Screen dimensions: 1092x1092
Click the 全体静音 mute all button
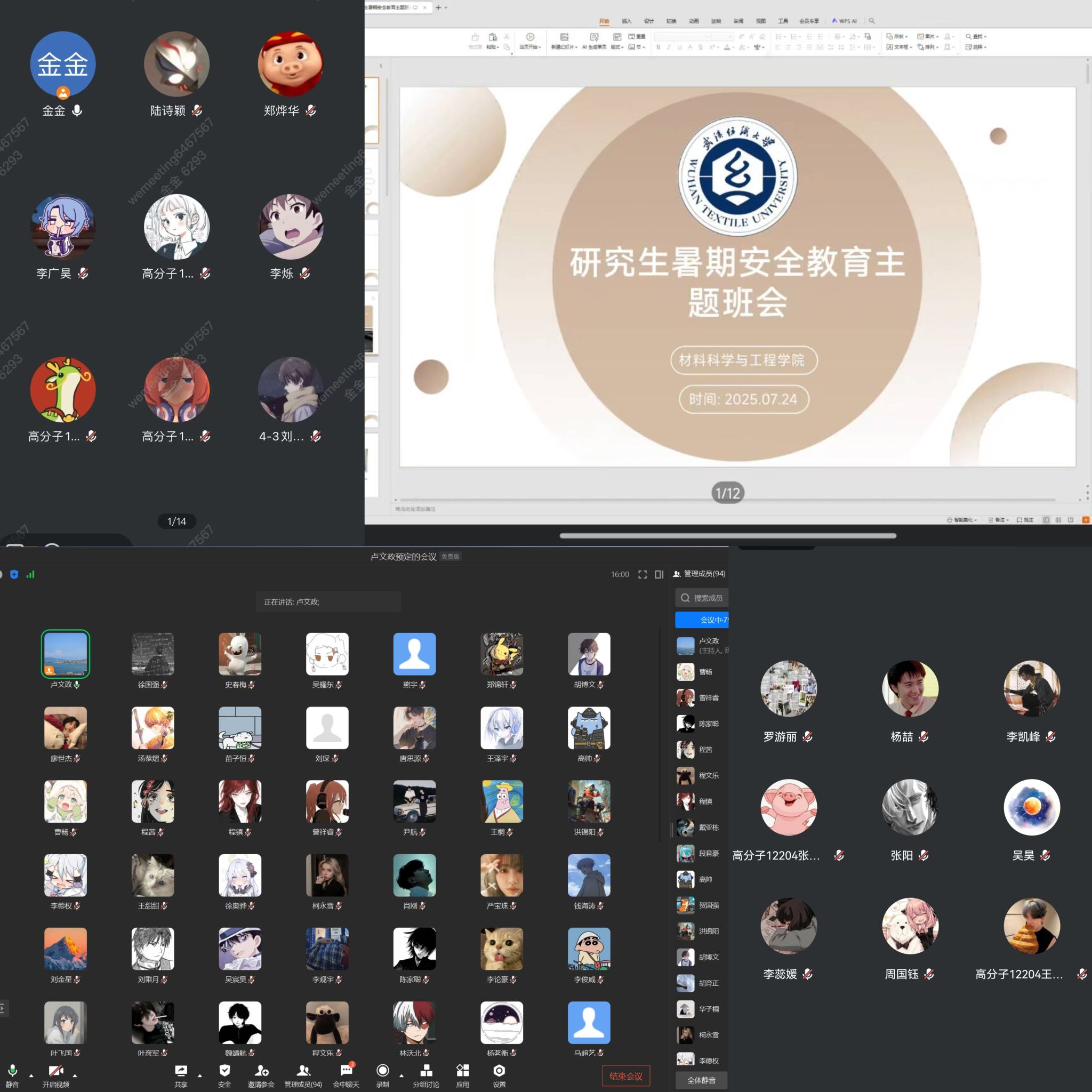coord(701,1080)
